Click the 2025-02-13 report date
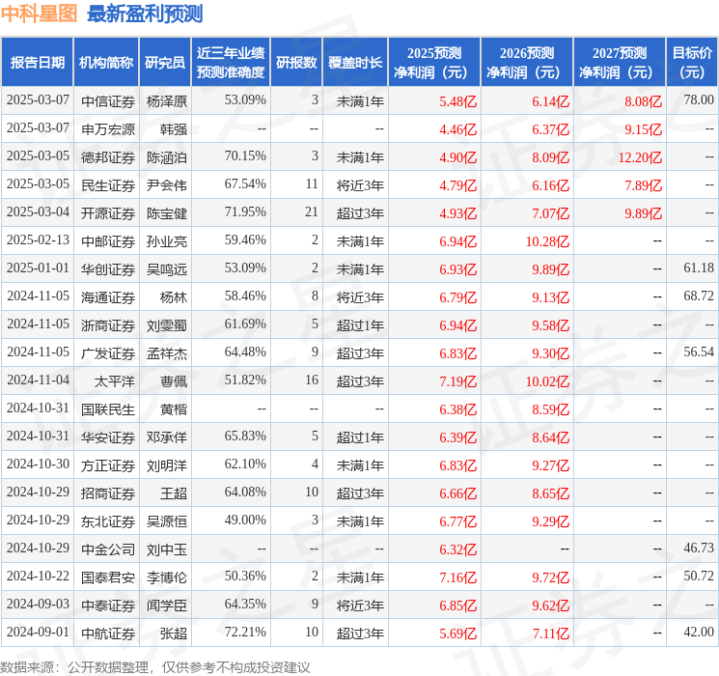719x676 pixels. (x=38, y=239)
